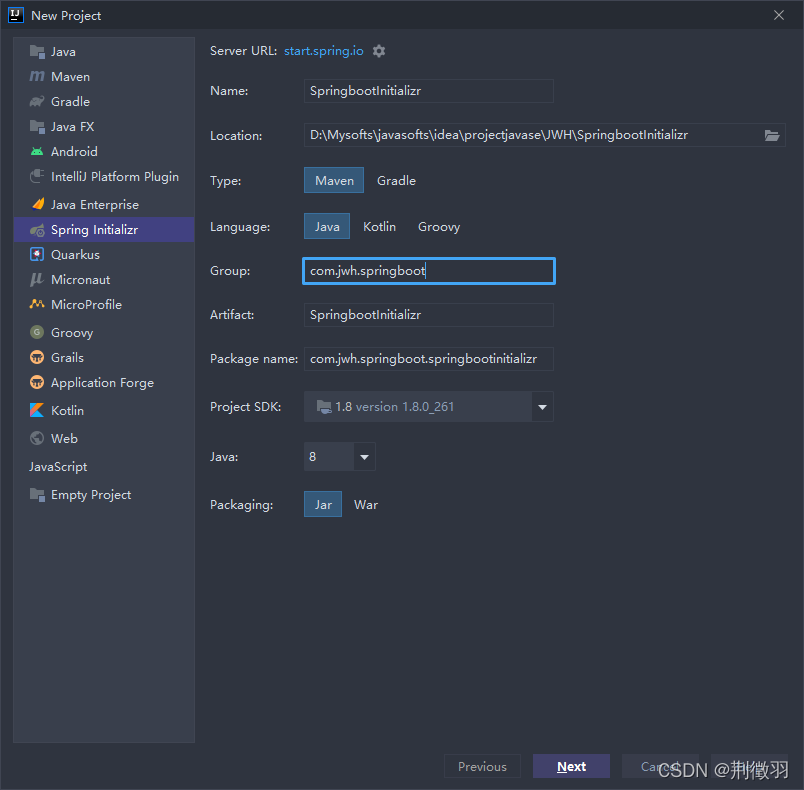Select the Grails generator icon
This screenshot has height=790, width=804.
click(x=37, y=358)
